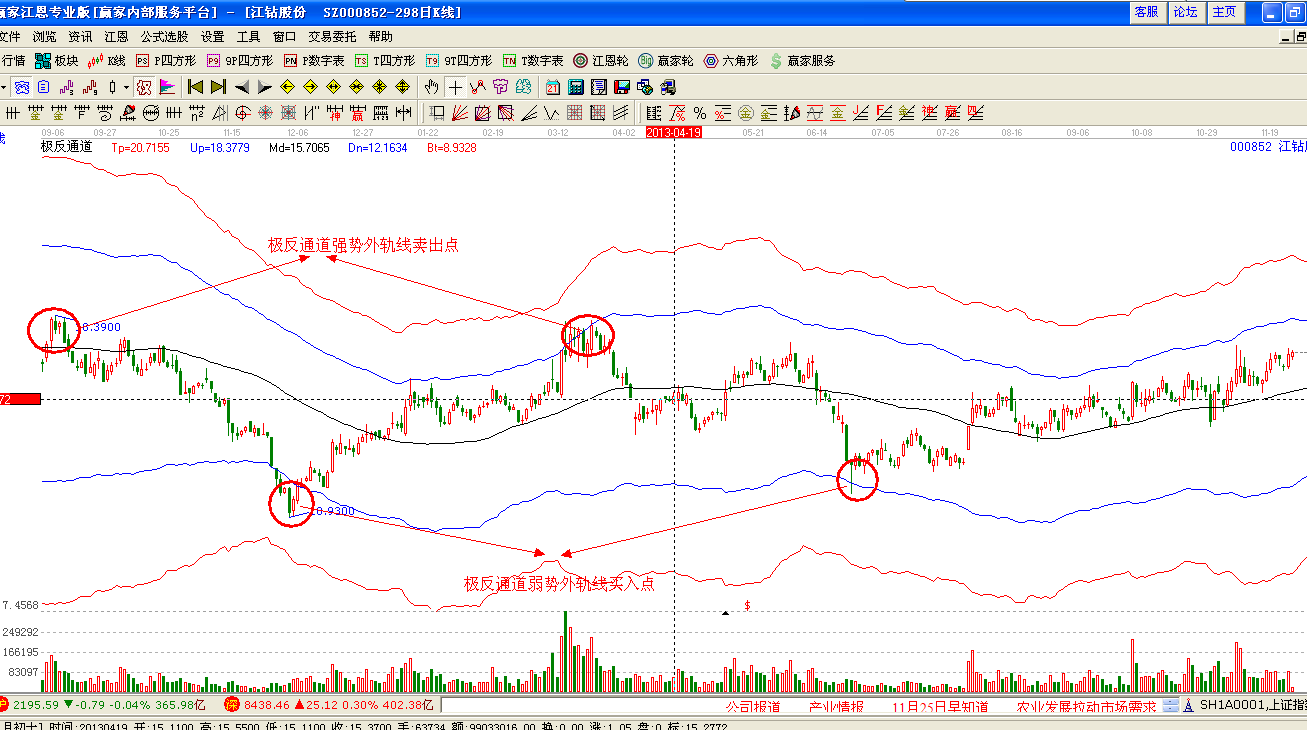Screen dimensions: 1307x730
Task: Click the floppy disk save icon
Action: tap(621, 87)
